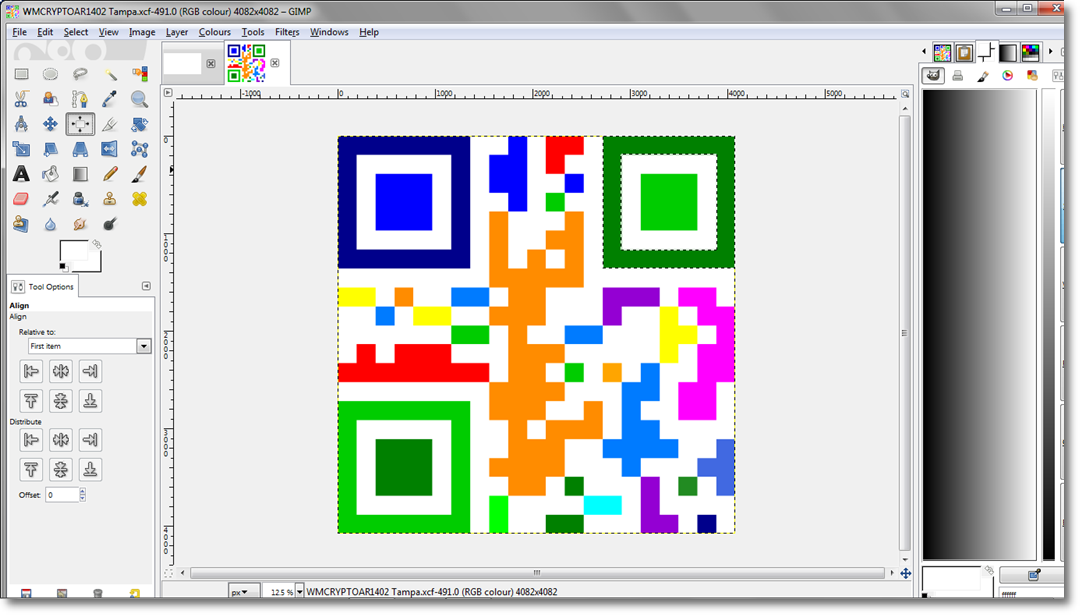Activate the Foreground Select tool
This screenshot has height=615, width=1080.
[50, 99]
